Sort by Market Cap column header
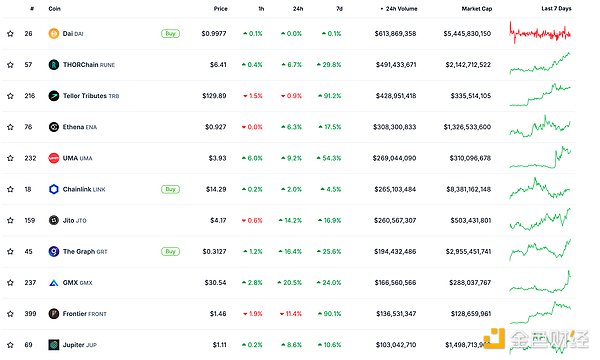The height and width of the screenshot is (360, 600). tap(477, 8)
